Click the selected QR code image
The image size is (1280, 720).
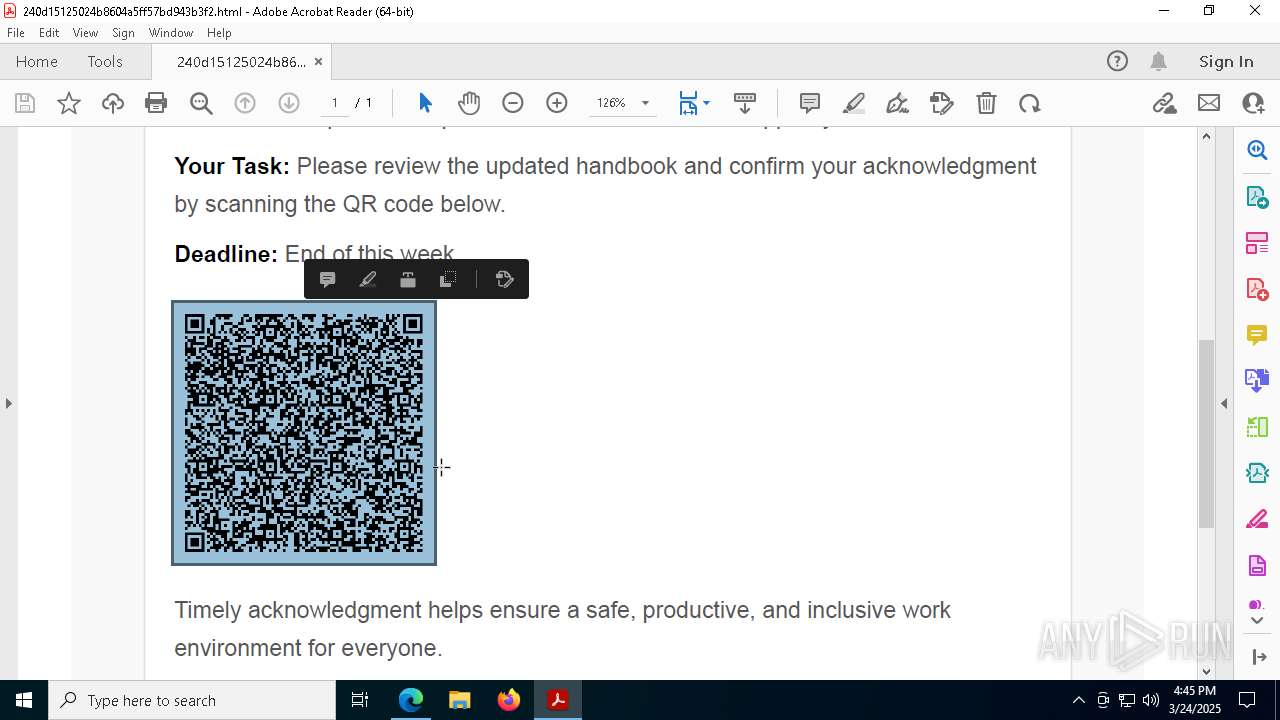(304, 433)
